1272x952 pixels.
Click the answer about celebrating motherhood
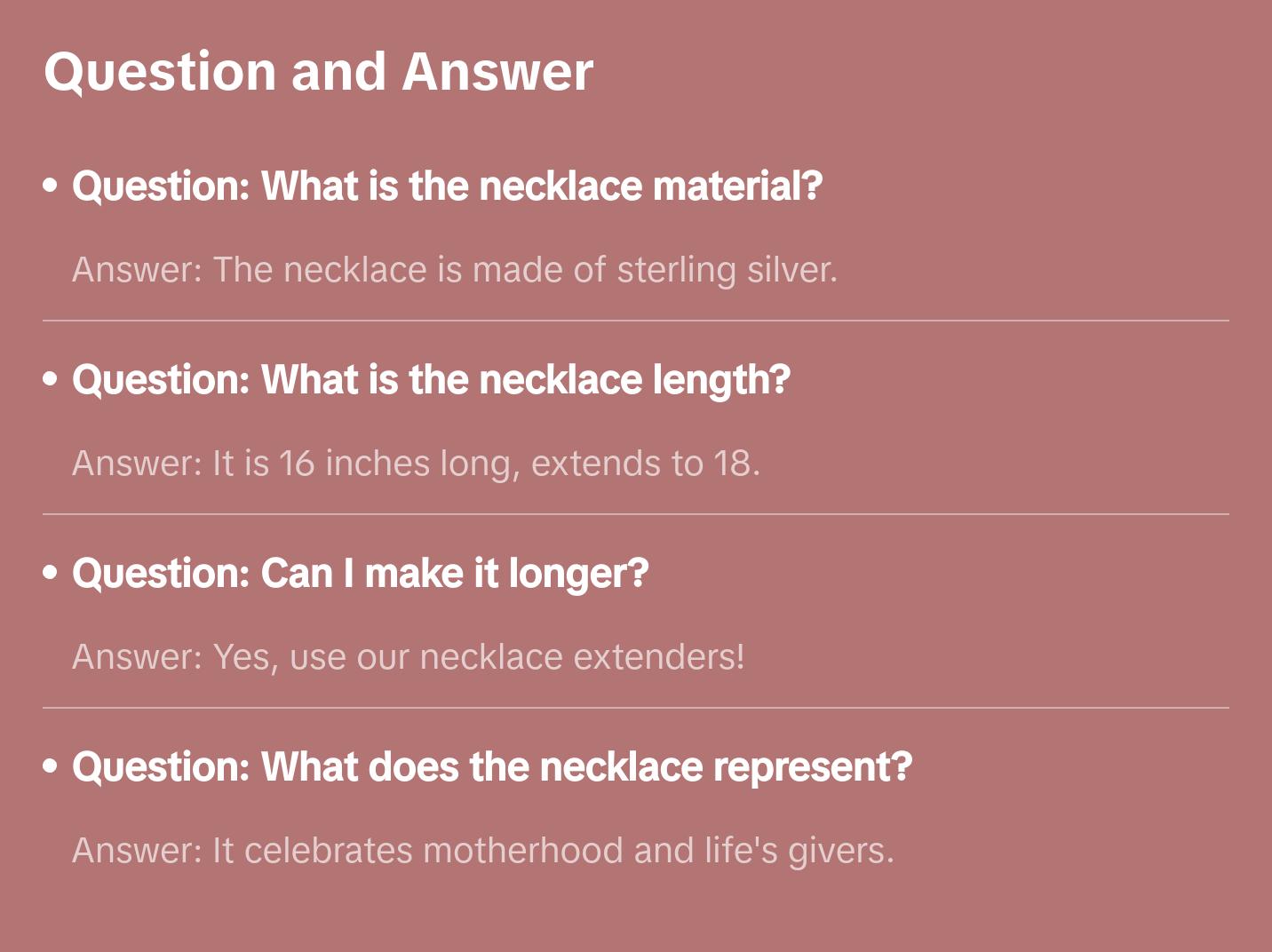point(482,851)
